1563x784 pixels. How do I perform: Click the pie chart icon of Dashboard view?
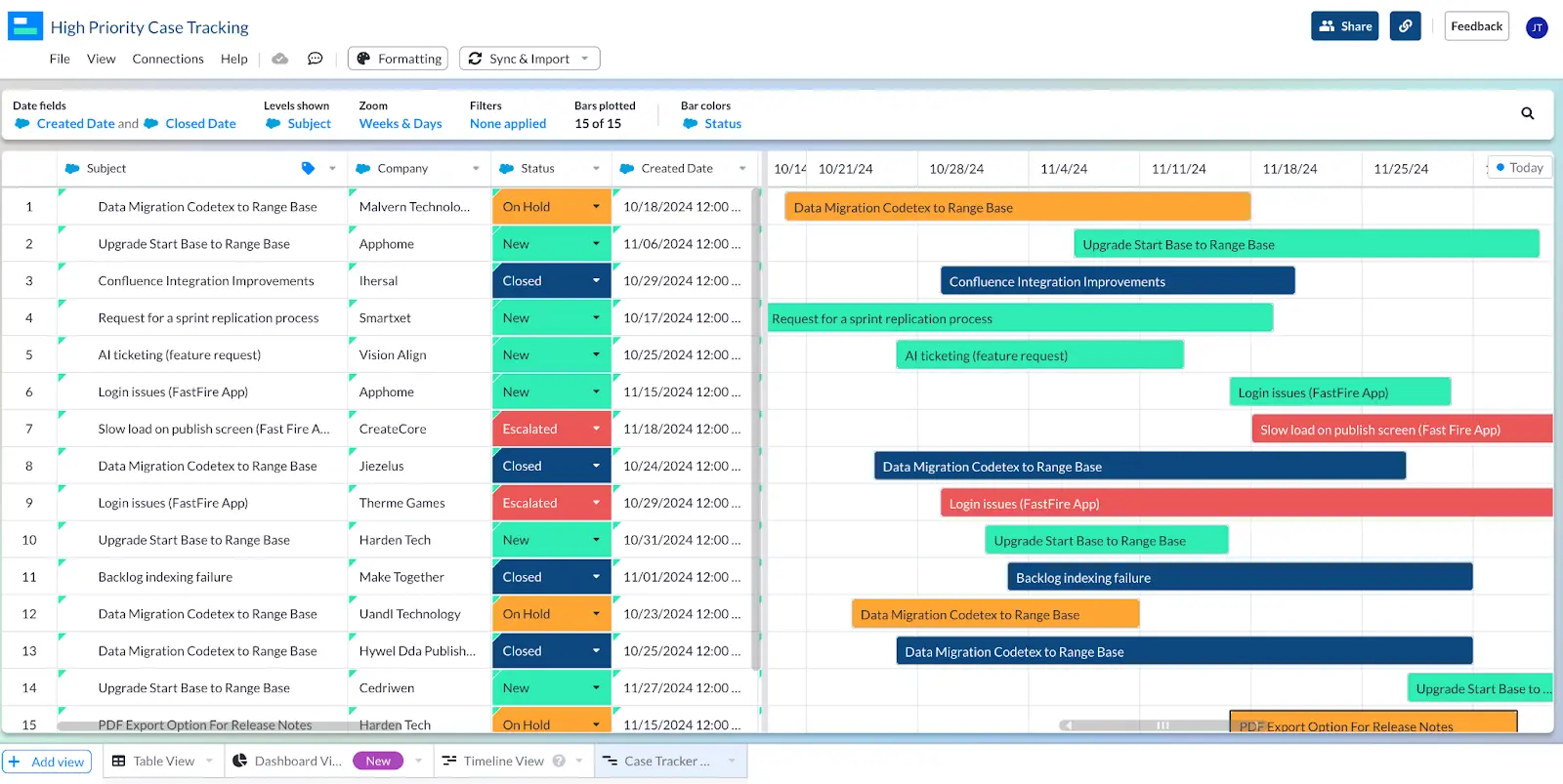coord(239,761)
